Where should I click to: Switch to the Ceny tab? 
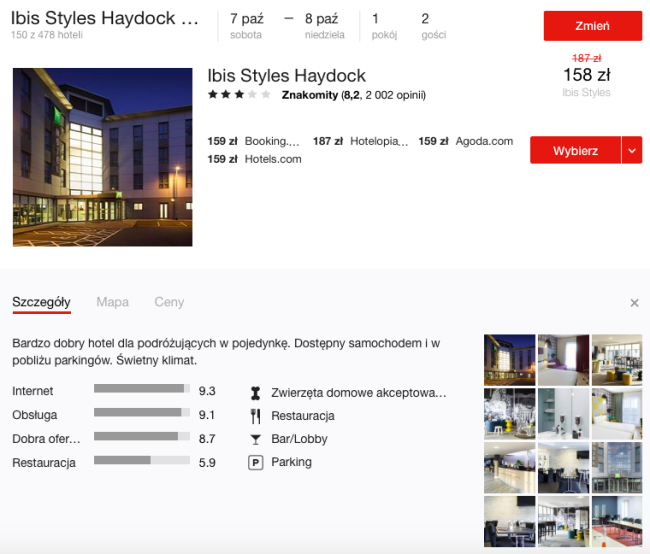tap(169, 302)
